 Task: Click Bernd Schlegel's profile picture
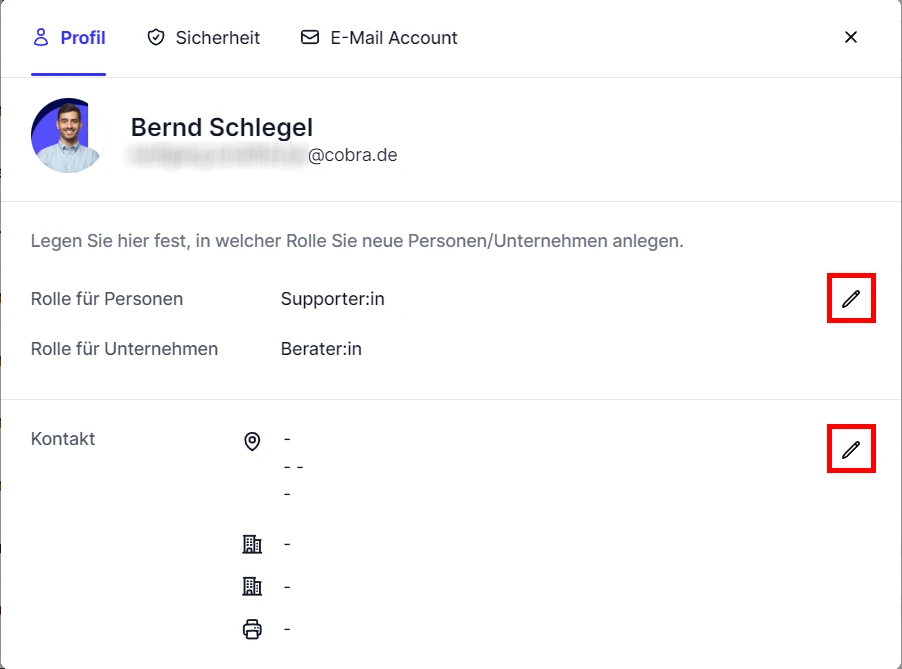click(x=66, y=135)
